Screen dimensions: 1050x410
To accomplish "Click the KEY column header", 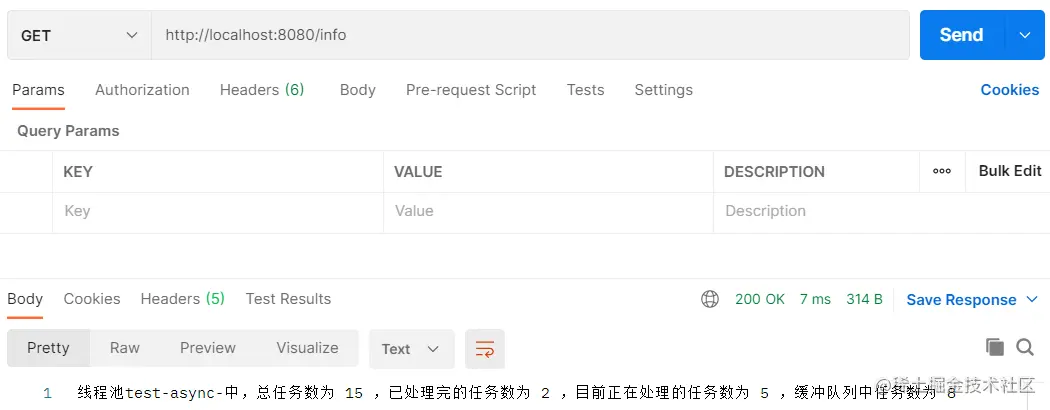I will coord(78,172).
